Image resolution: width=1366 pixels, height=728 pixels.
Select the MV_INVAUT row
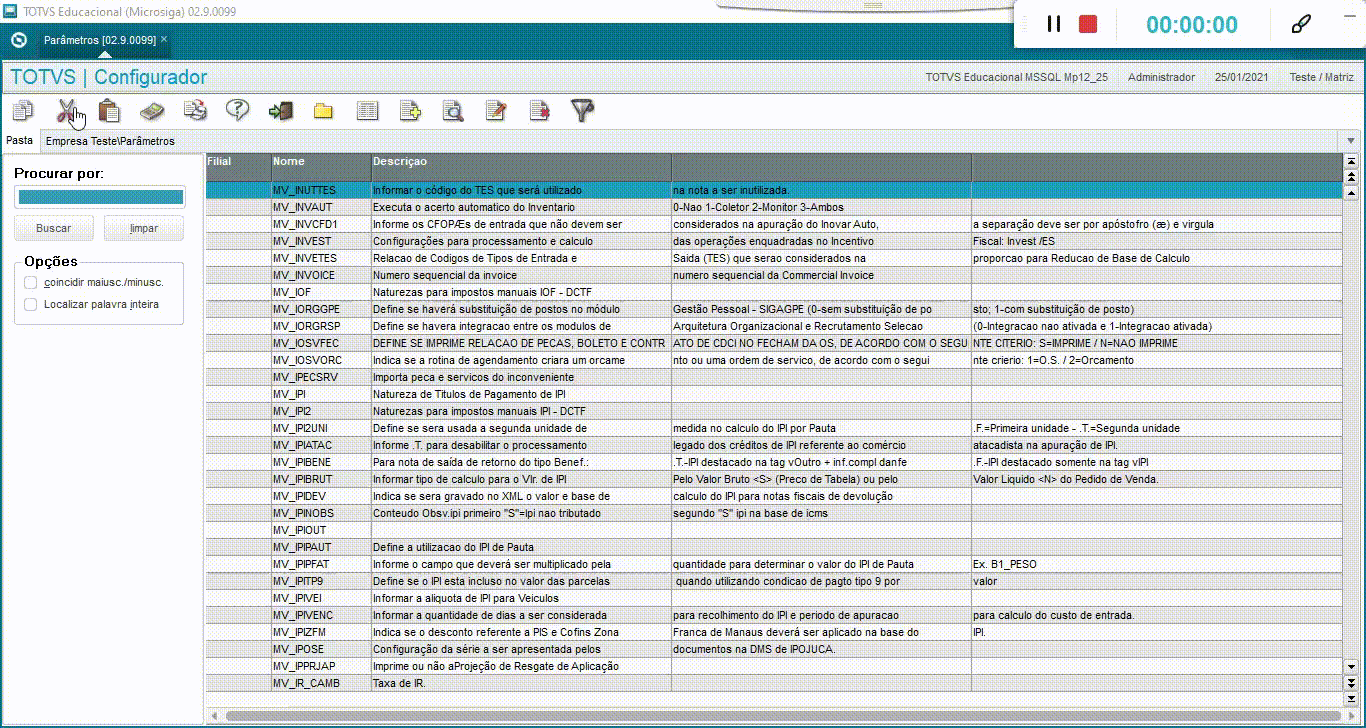point(773,207)
